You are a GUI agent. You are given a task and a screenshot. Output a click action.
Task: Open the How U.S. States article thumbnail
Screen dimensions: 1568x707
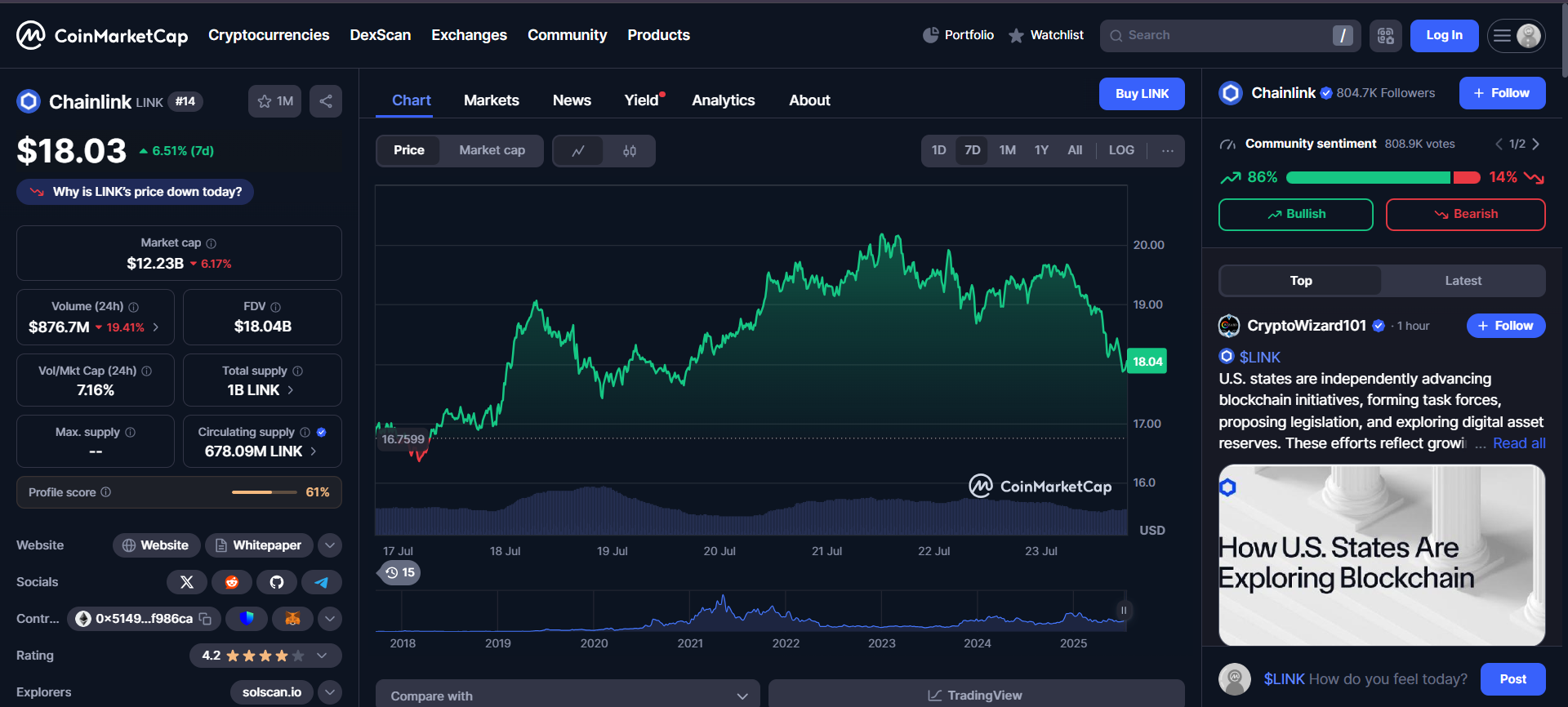point(1382,555)
